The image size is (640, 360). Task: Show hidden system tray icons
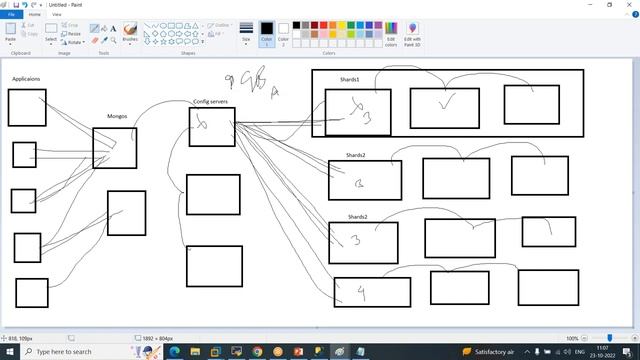coord(527,351)
